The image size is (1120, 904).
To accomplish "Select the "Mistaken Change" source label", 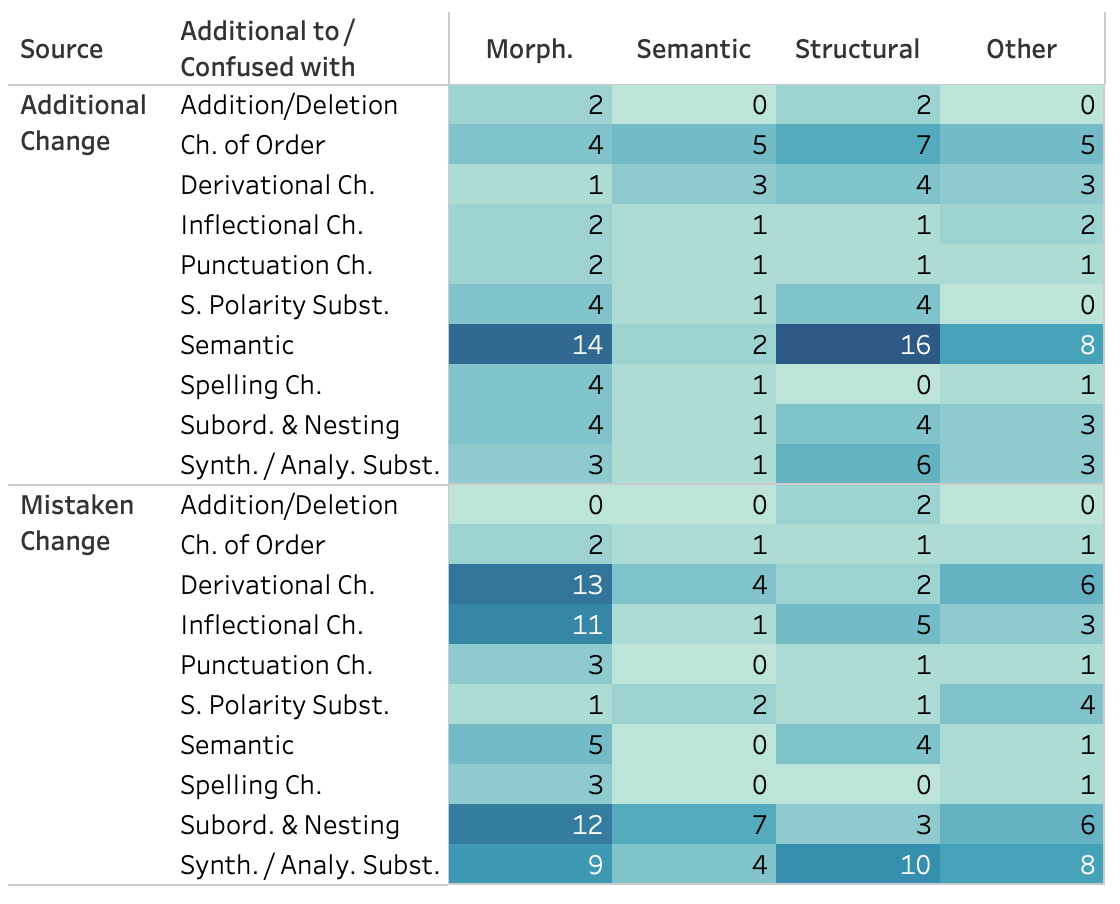I will point(77,523).
